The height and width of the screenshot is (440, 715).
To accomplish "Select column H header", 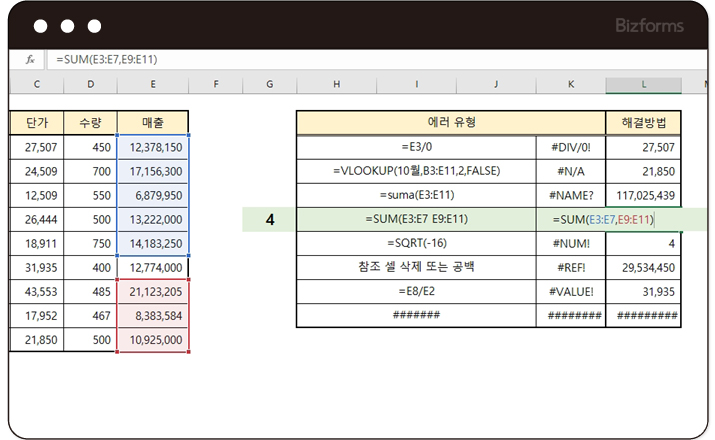I will pyautogui.click(x=337, y=84).
